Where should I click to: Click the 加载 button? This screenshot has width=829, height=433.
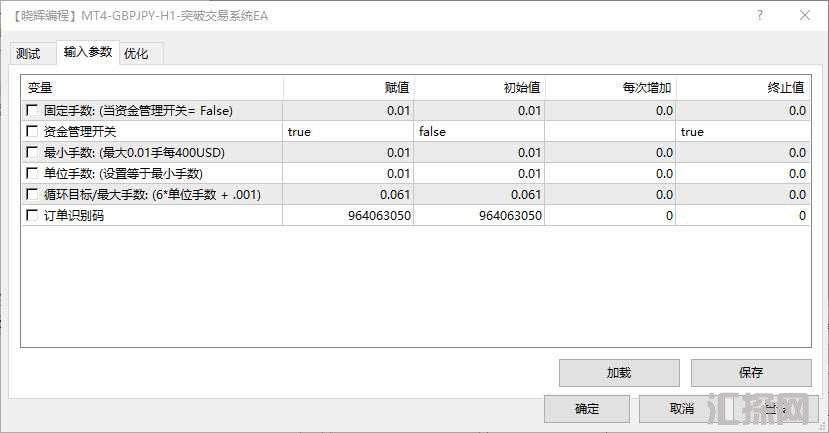pyautogui.click(x=619, y=373)
